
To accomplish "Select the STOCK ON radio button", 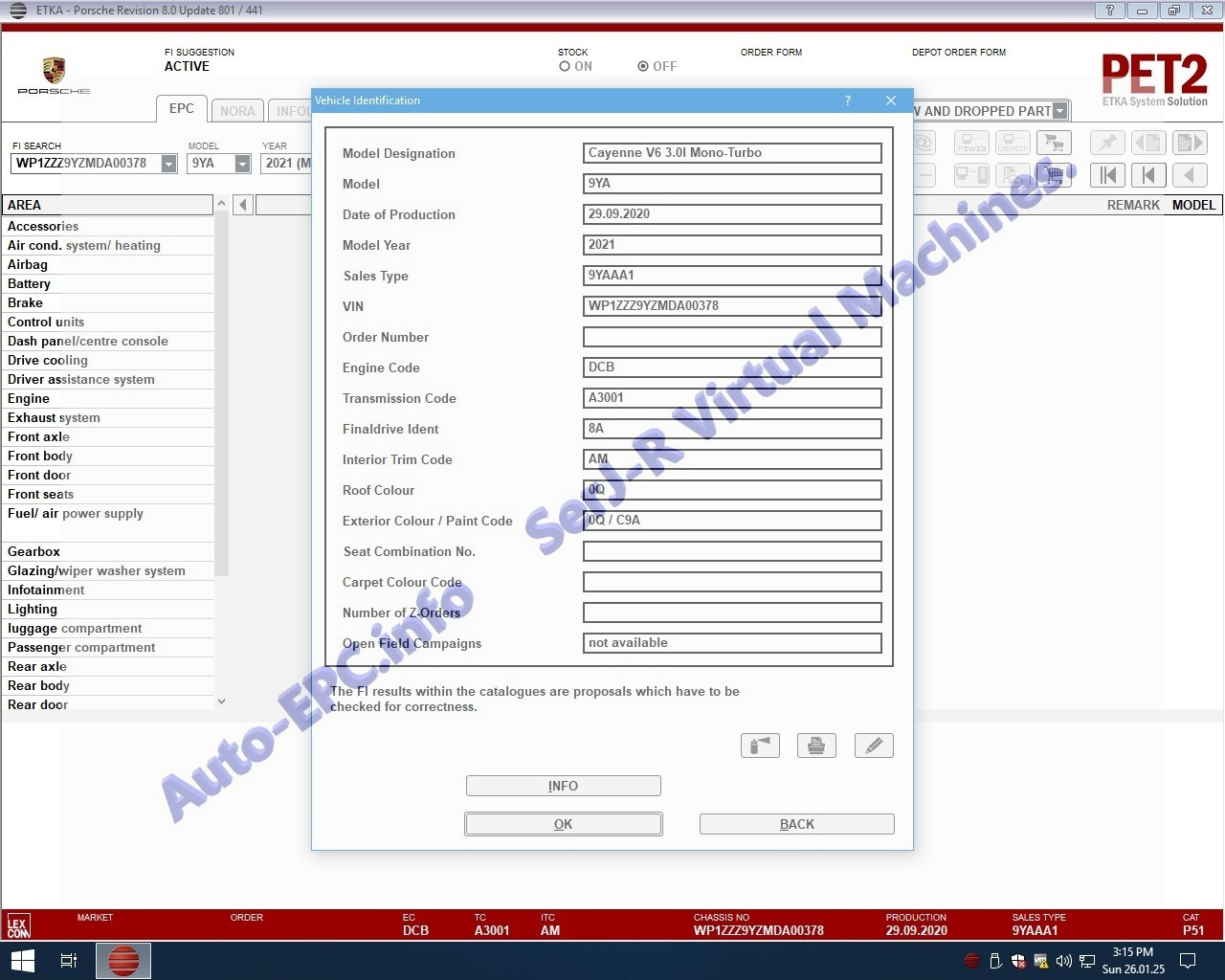I will (565, 67).
